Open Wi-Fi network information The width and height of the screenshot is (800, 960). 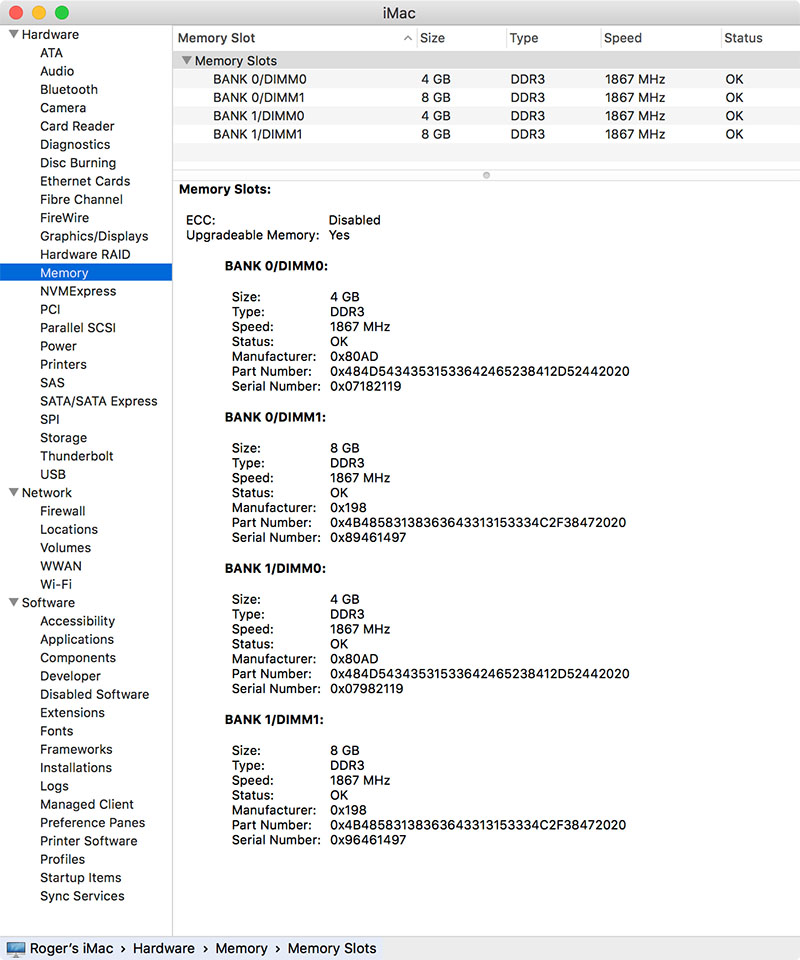(56, 585)
